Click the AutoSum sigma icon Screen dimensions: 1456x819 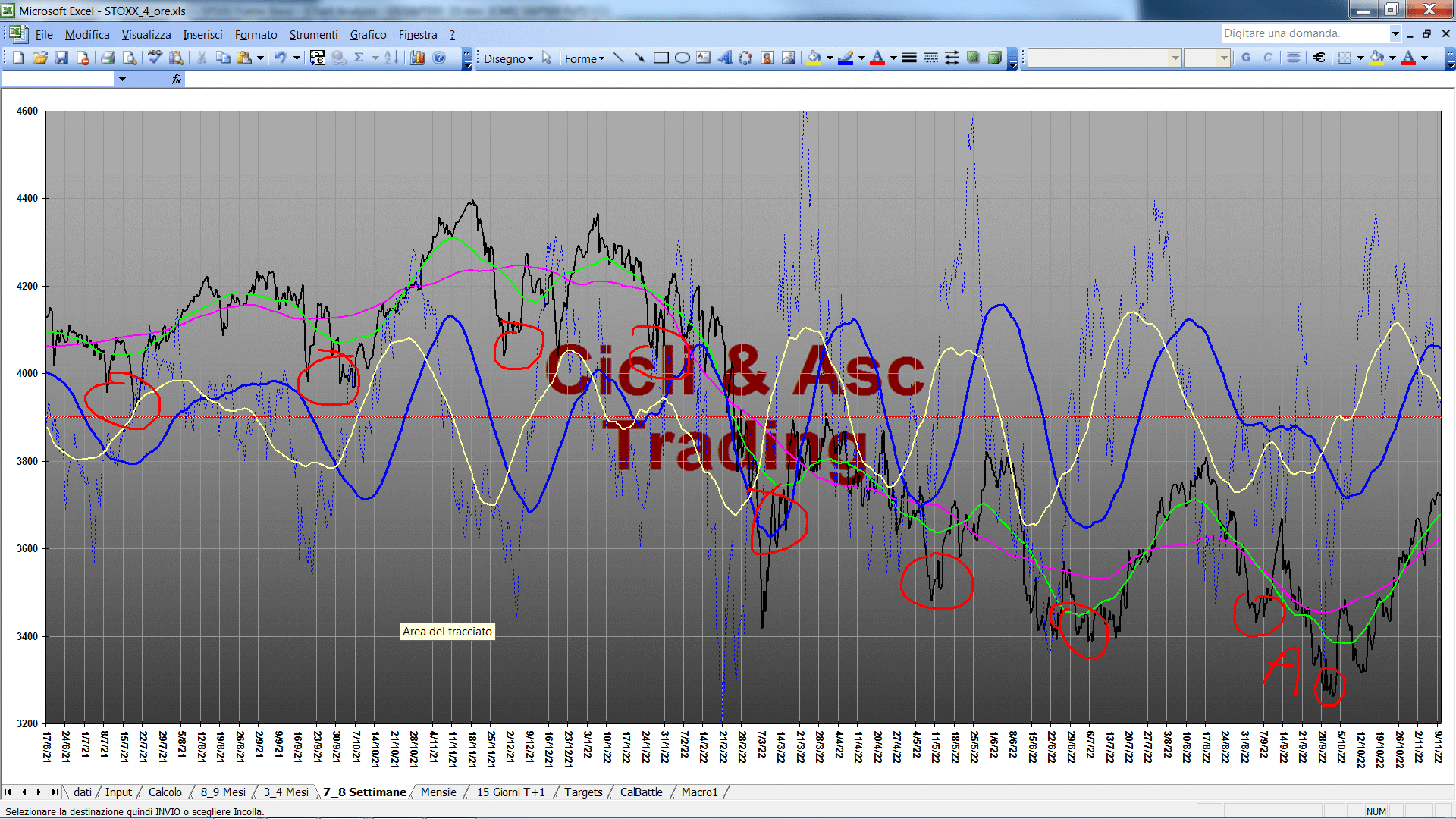coord(359,58)
